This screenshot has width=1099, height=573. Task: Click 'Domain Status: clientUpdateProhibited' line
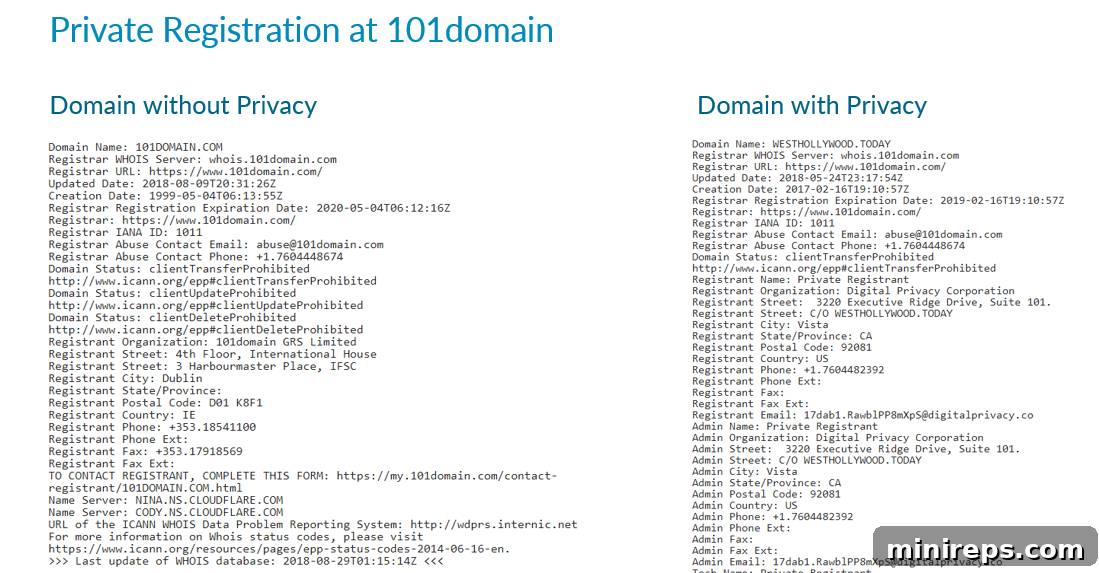[172, 294]
